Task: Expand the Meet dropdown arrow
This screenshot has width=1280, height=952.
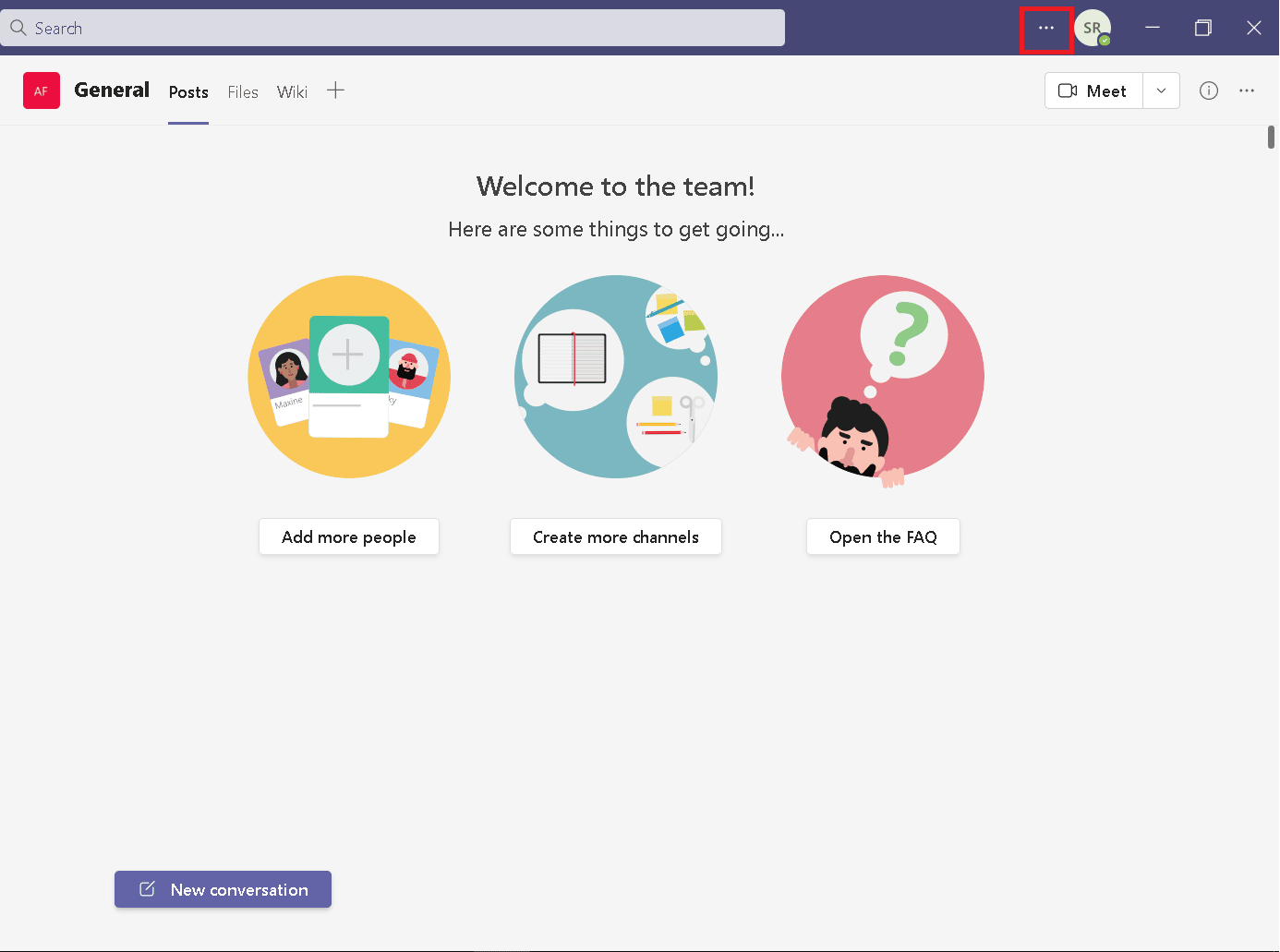Action: [x=1161, y=90]
